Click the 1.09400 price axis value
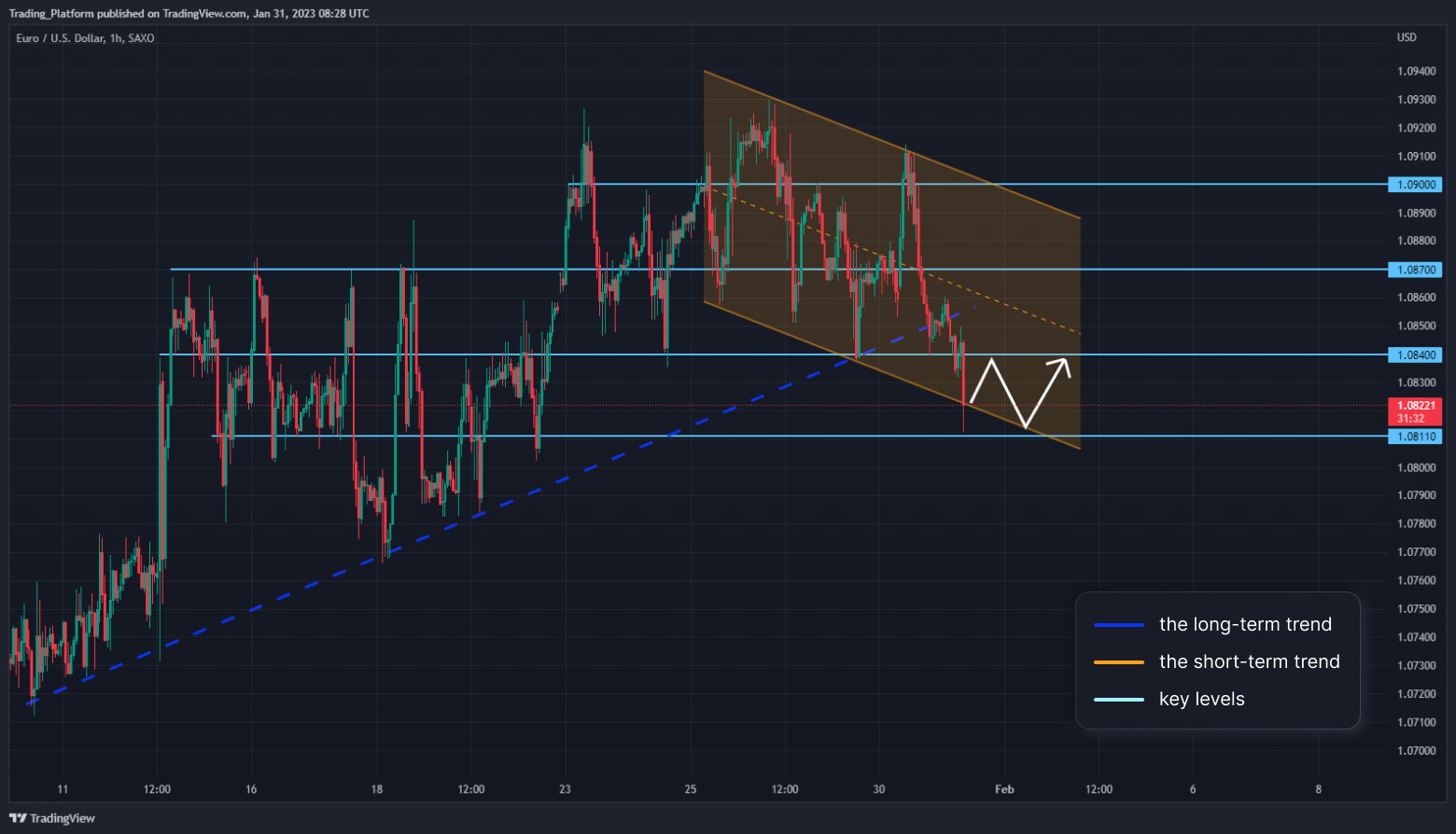Image resolution: width=1456 pixels, height=834 pixels. [x=1416, y=71]
